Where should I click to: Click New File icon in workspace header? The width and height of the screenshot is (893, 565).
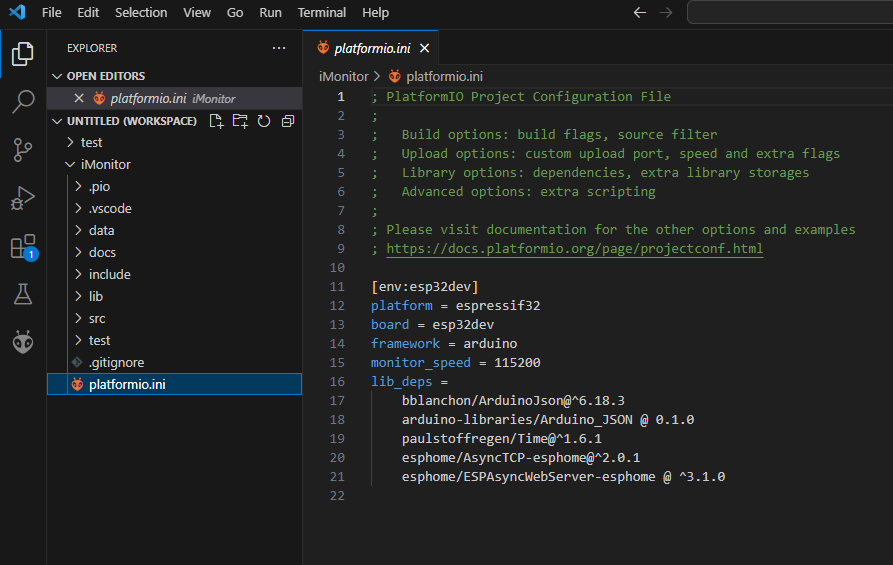coord(216,121)
